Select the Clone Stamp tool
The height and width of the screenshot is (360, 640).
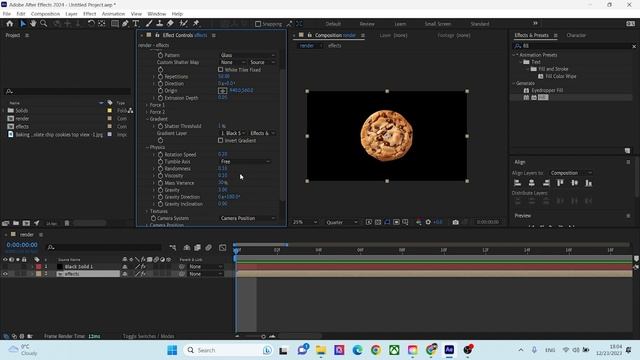[x=160, y=24]
